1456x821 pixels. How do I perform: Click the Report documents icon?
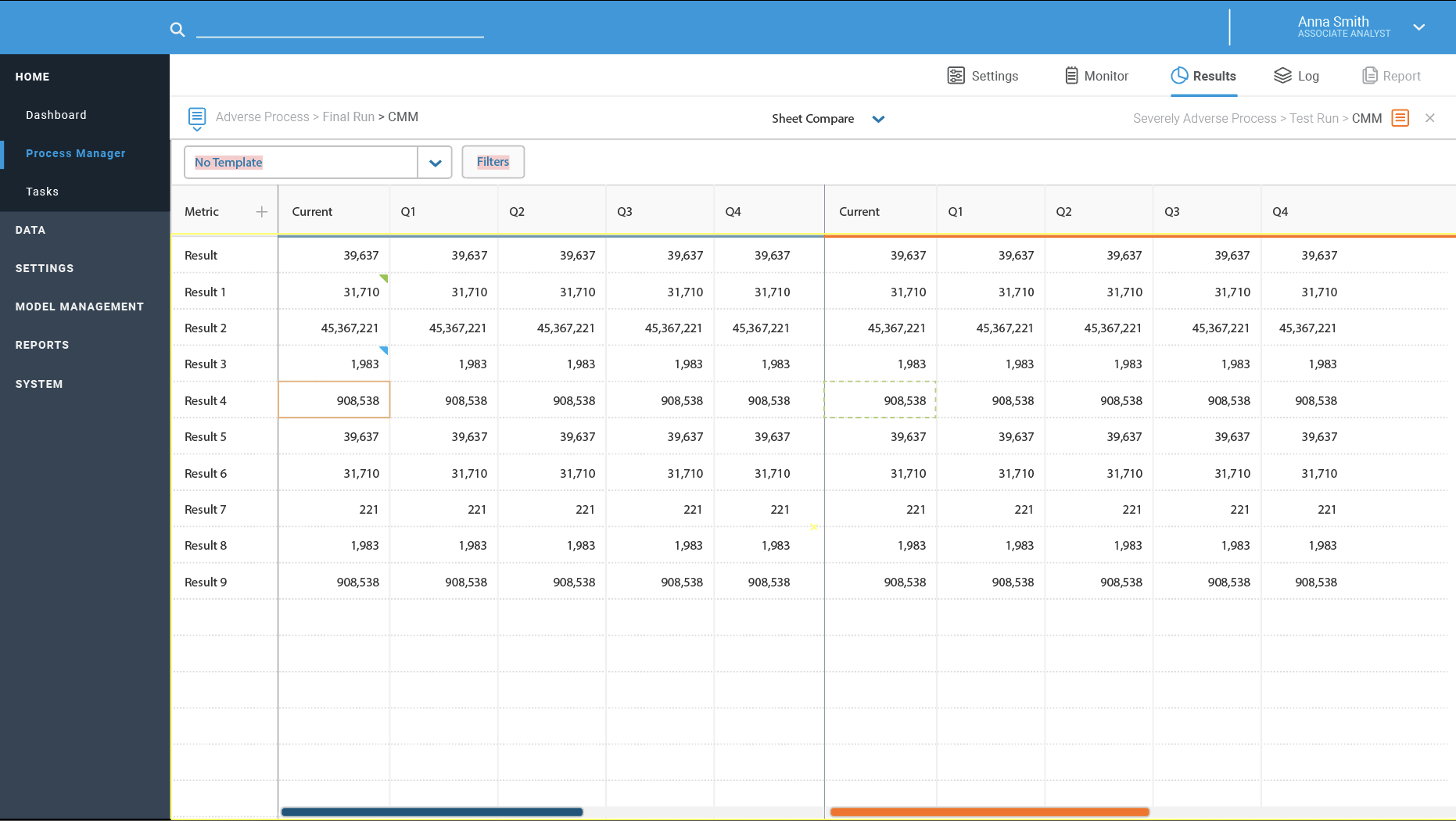click(x=1370, y=76)
